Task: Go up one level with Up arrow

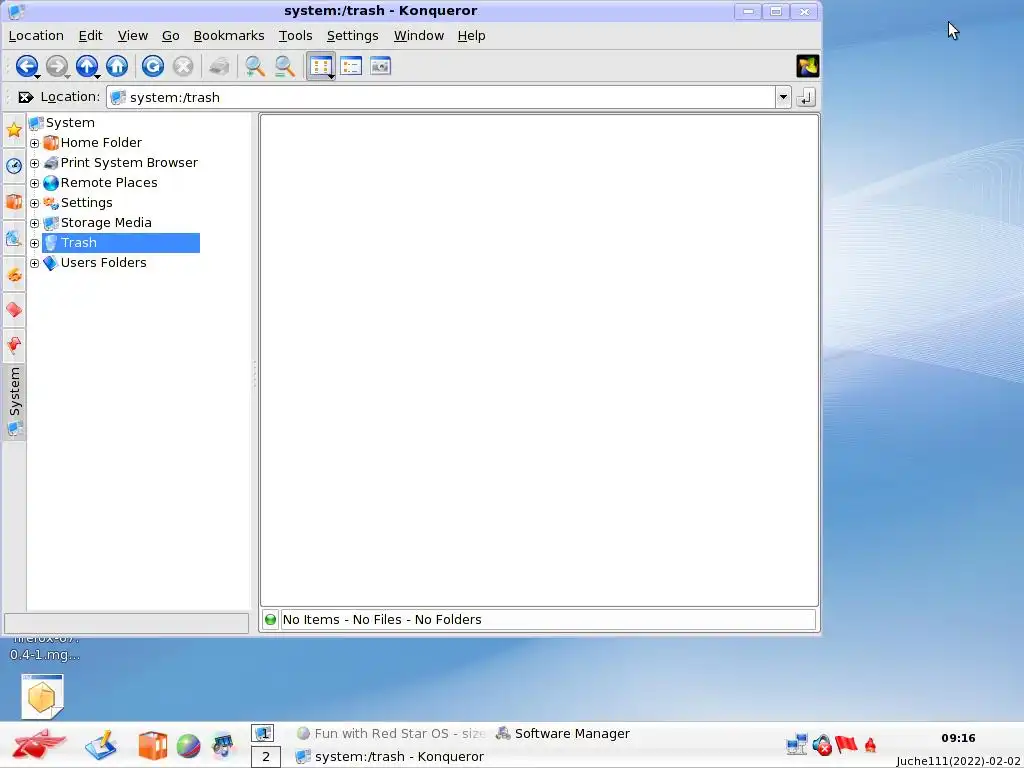Action: [86, 66]
